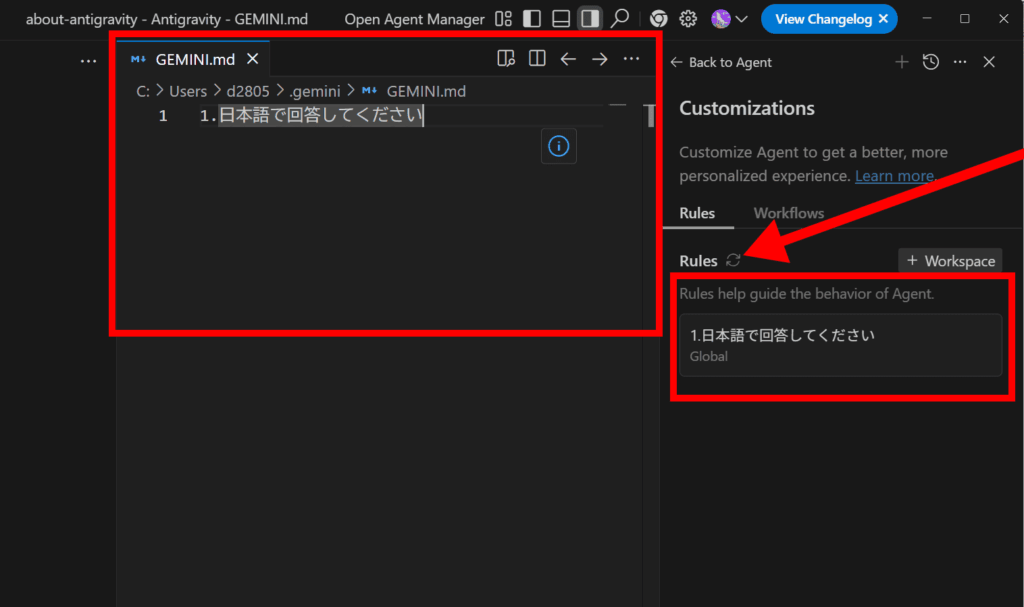Open editor more actions ellipsis menu
This screenshot has height=607, width=1024.
point(631,59)
